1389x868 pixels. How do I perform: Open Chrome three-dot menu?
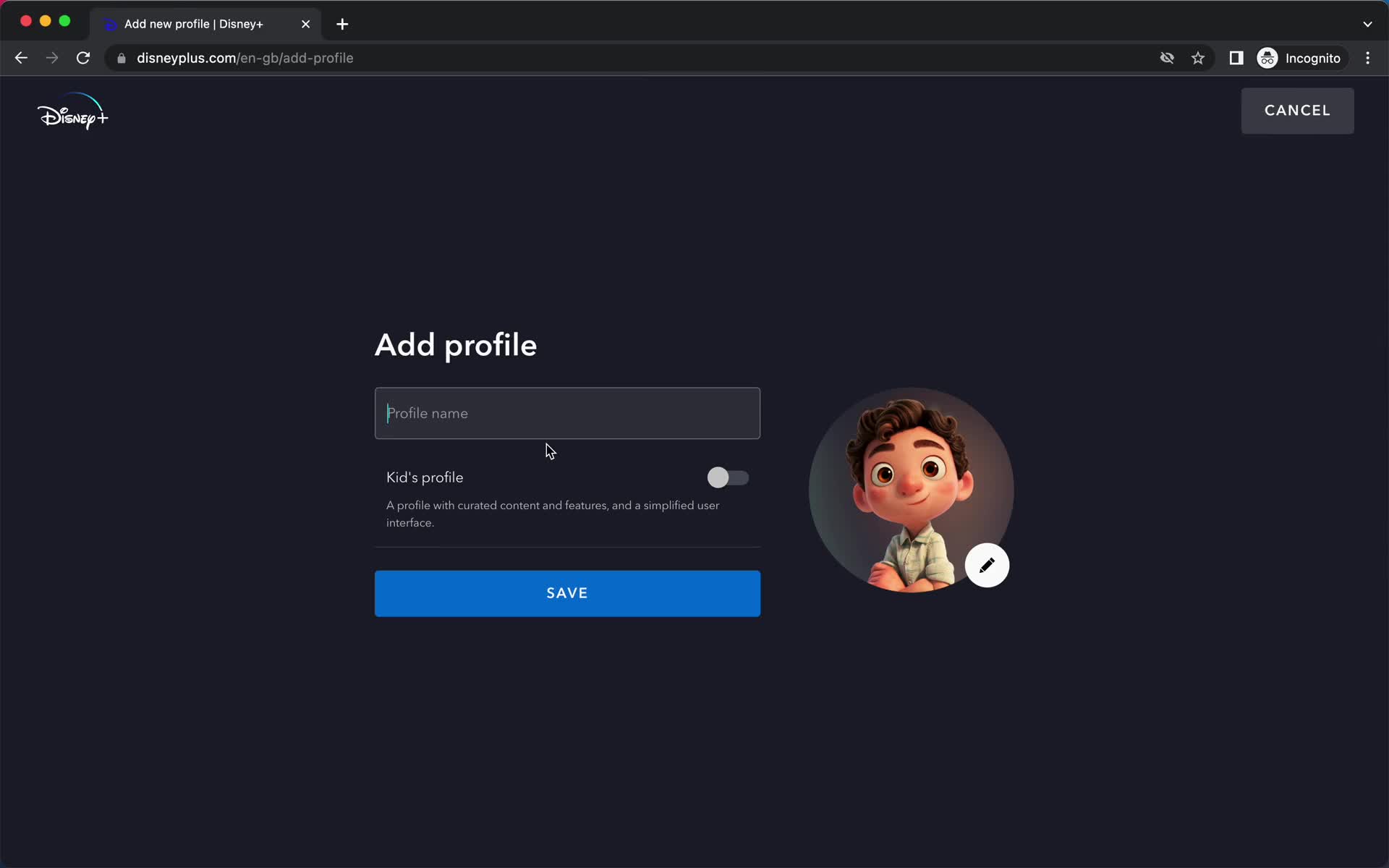(1367, 58)
